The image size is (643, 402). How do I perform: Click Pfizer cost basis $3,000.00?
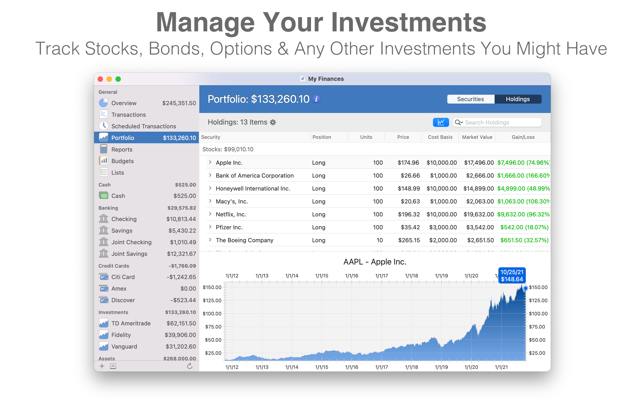click(443, 227)
